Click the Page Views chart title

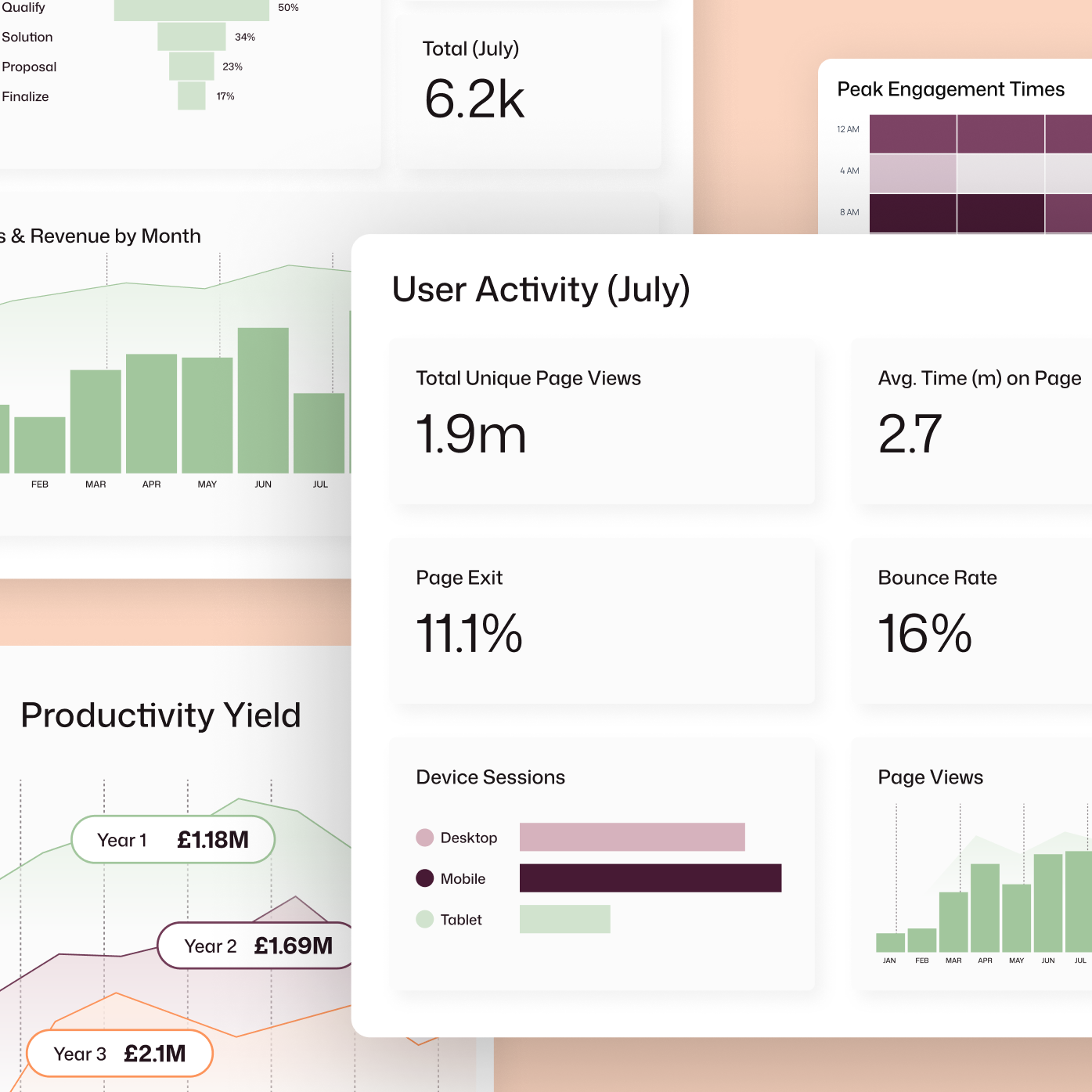(x=931, y=777)
